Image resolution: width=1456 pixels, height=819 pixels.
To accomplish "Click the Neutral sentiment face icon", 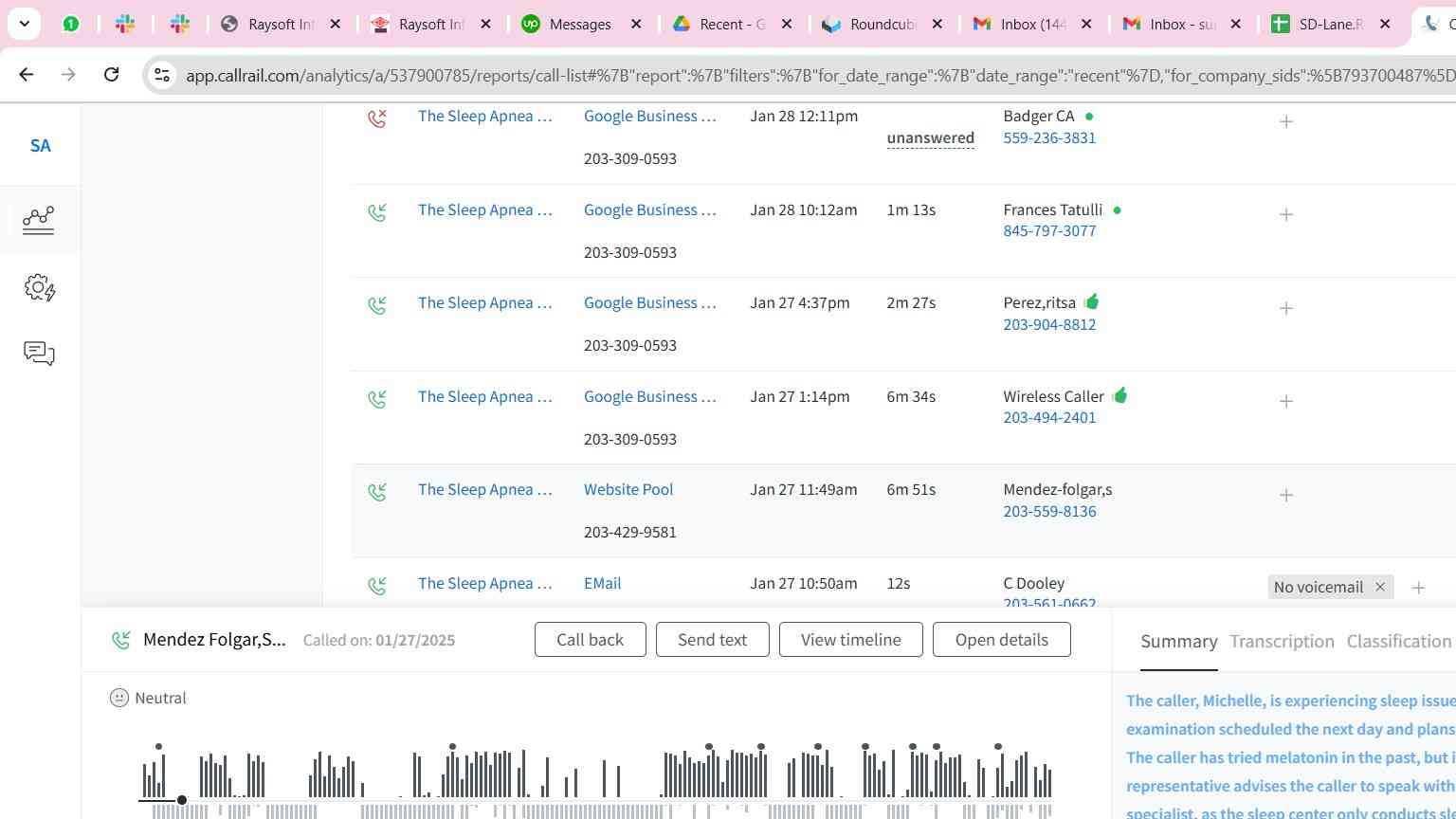I will click(119, 698).
